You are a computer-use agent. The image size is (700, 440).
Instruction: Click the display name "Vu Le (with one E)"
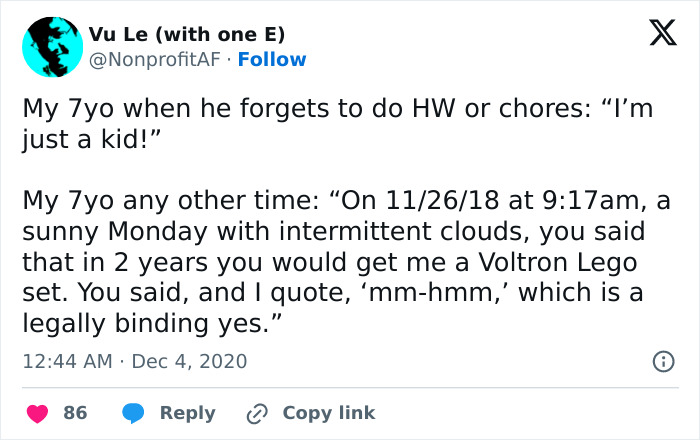(x=186, y=34)
